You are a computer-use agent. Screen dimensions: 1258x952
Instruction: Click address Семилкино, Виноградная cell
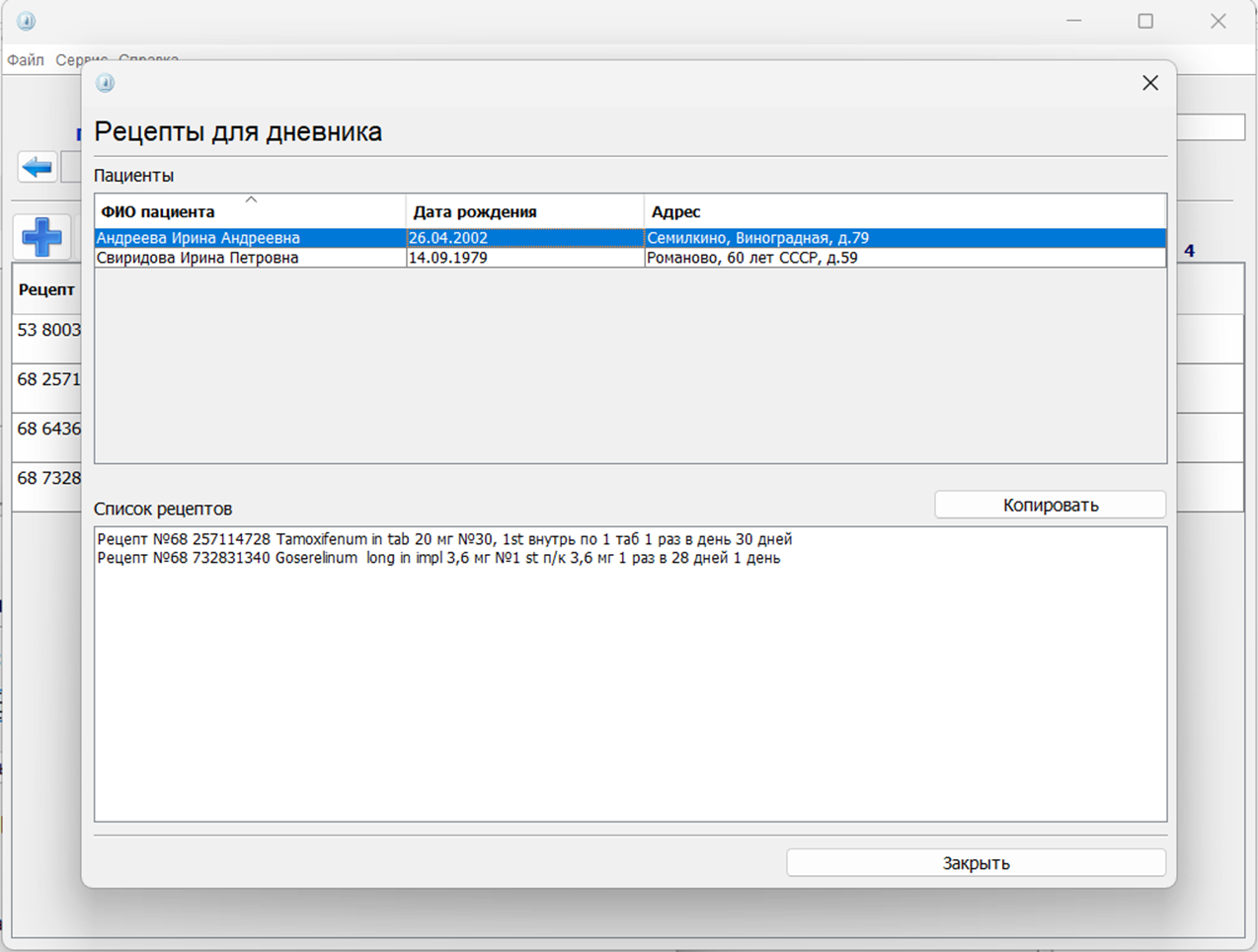(x=758, y=238)
